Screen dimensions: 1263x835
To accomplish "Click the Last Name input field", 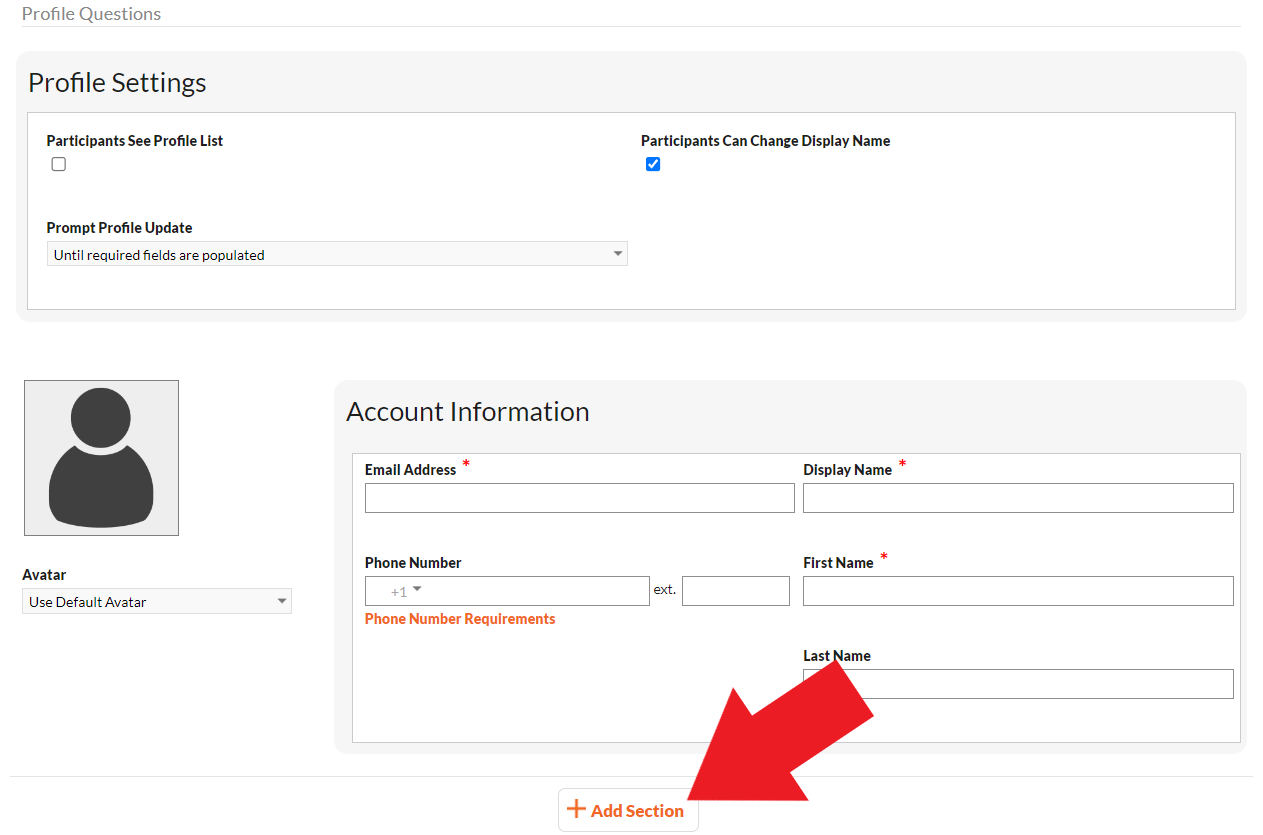I will [1018, 684].
